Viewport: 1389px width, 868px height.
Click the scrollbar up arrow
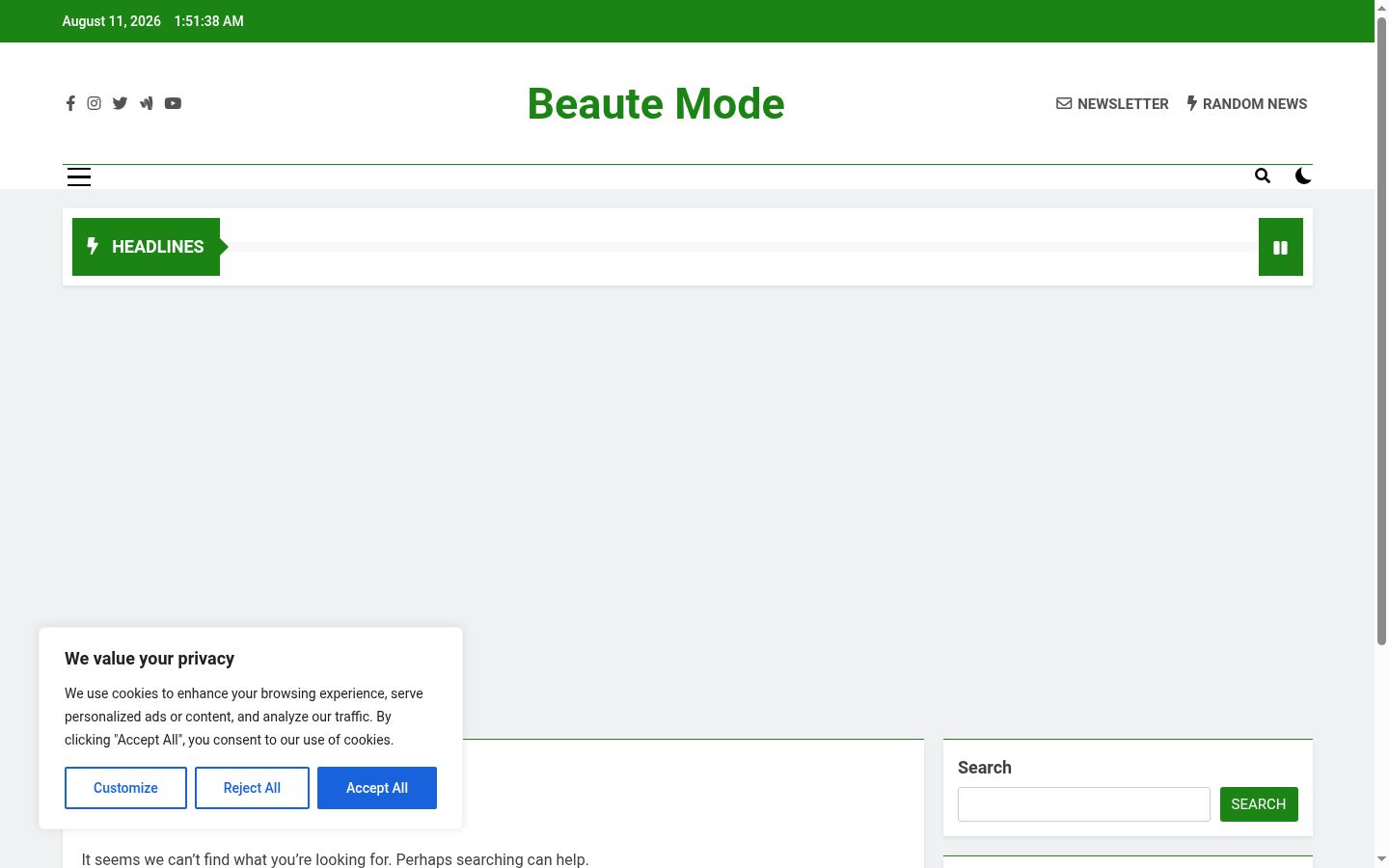[x=1381, y=7]
